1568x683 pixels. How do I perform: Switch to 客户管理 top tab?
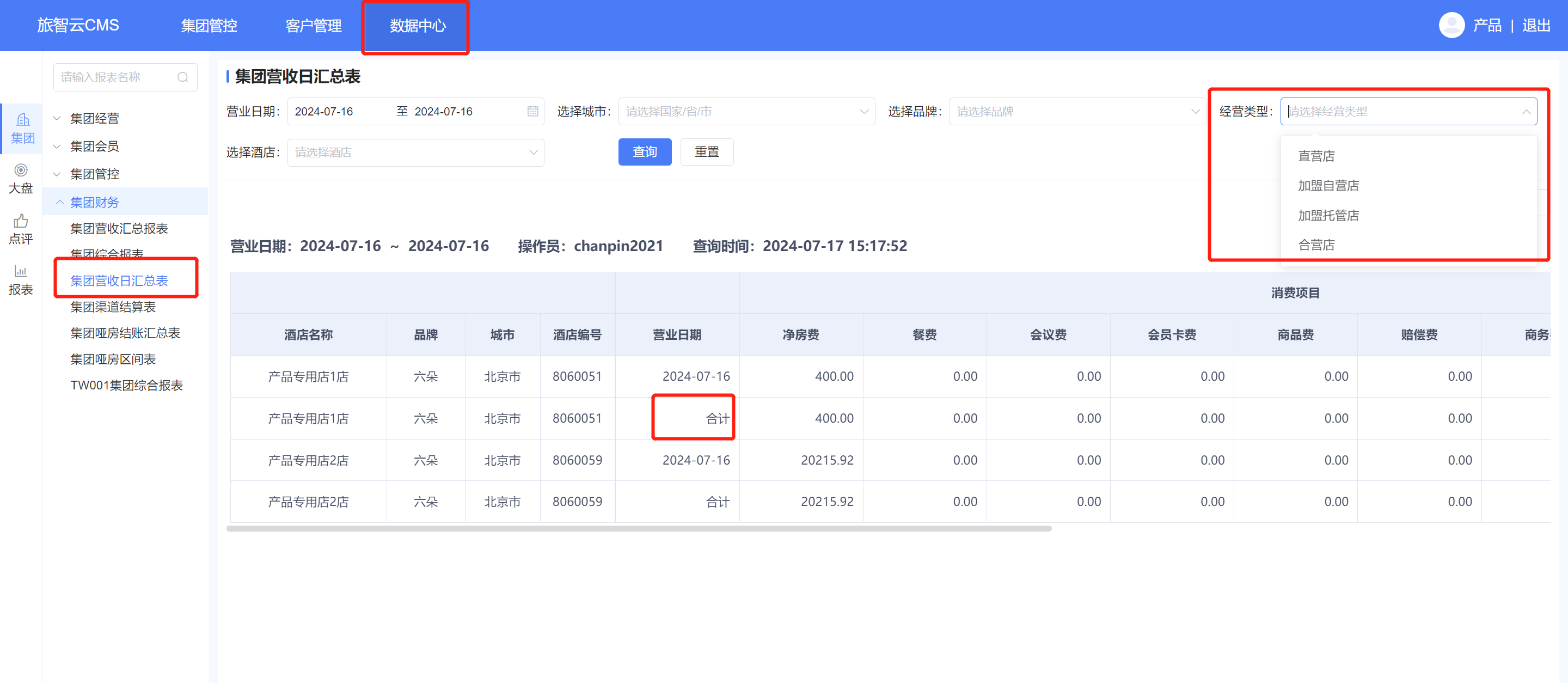(314, 26)
